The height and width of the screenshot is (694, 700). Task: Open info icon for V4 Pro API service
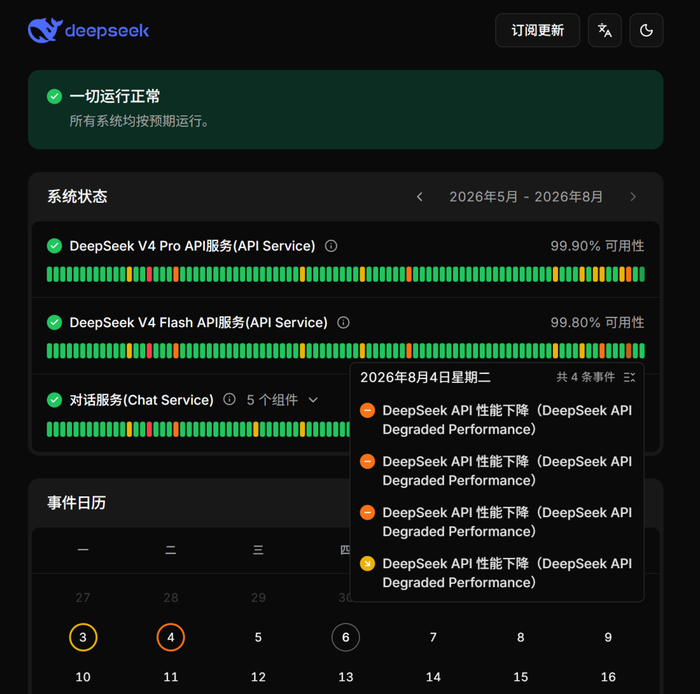[331, 246]
